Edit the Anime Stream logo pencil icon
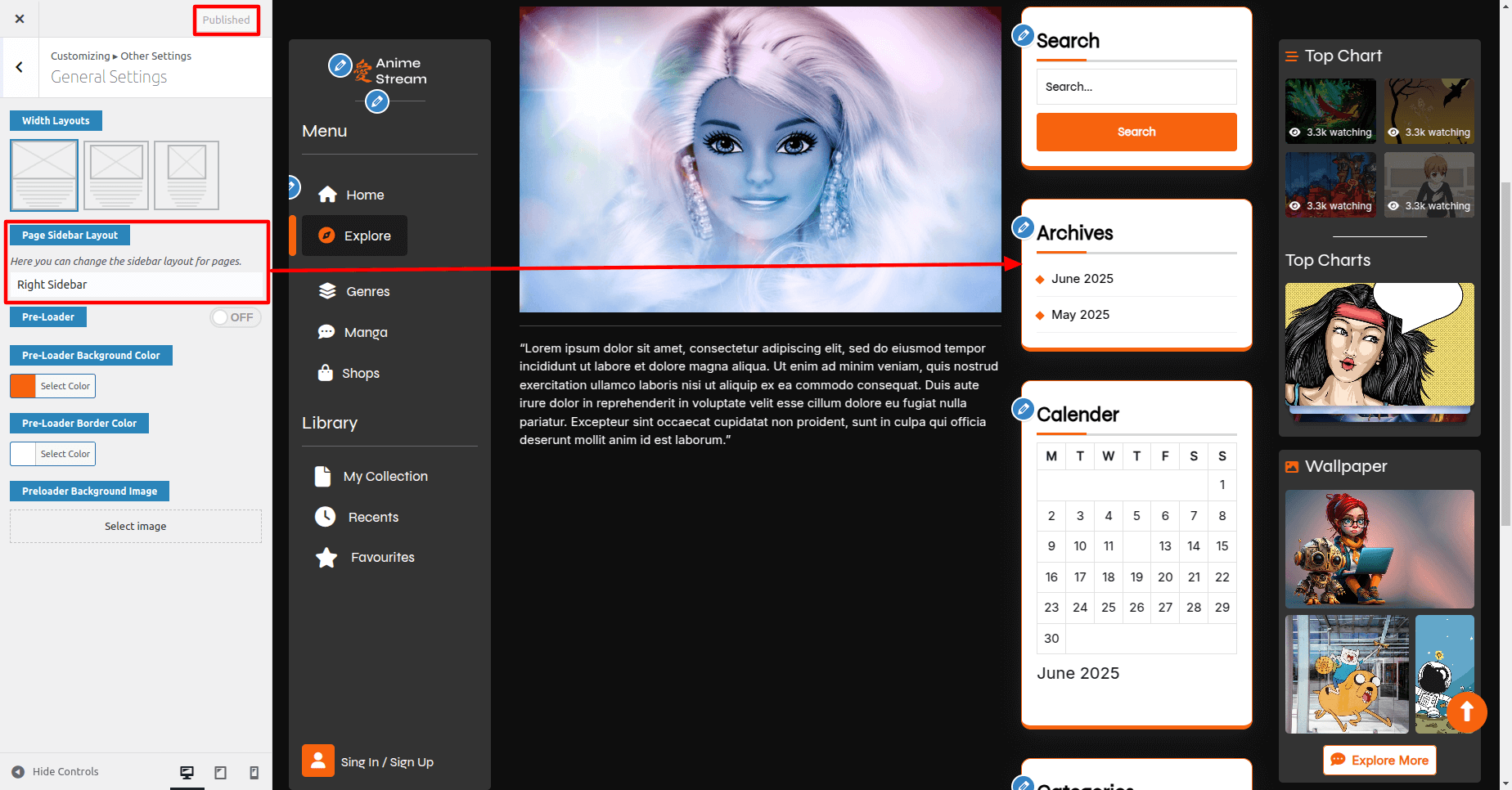 pyautogui.click(x=340, y=65)
